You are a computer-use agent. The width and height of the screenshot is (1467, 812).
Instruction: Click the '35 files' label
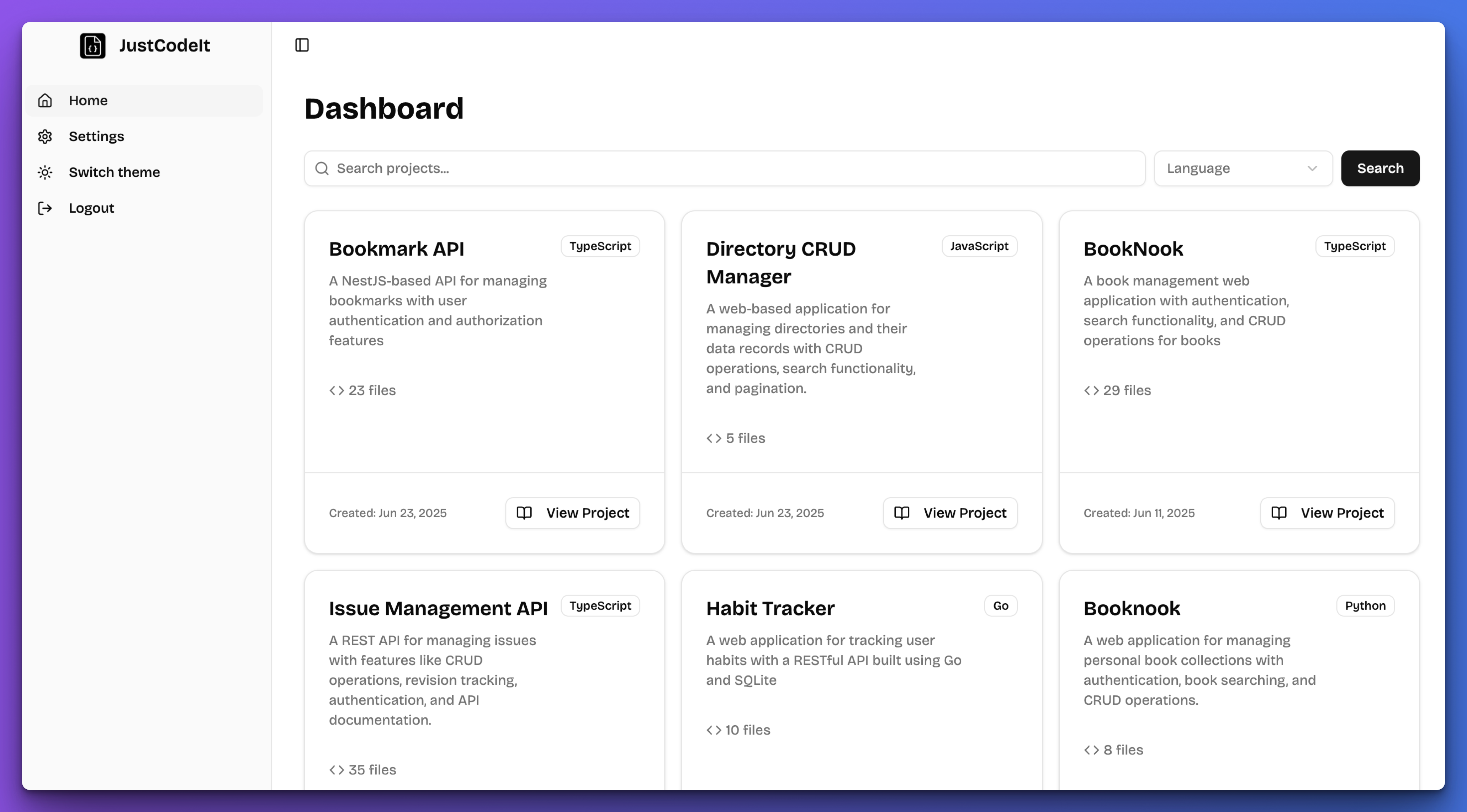tap(372, 770)
